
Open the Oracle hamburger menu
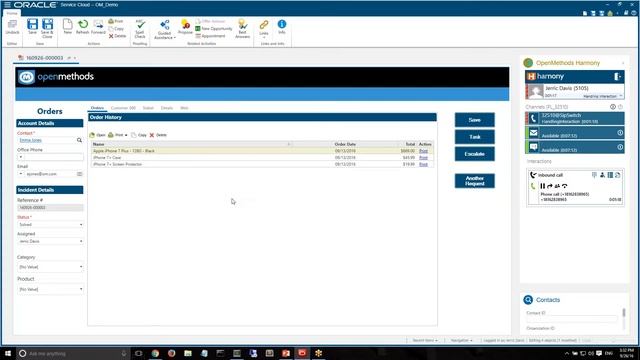pos(7,5)
